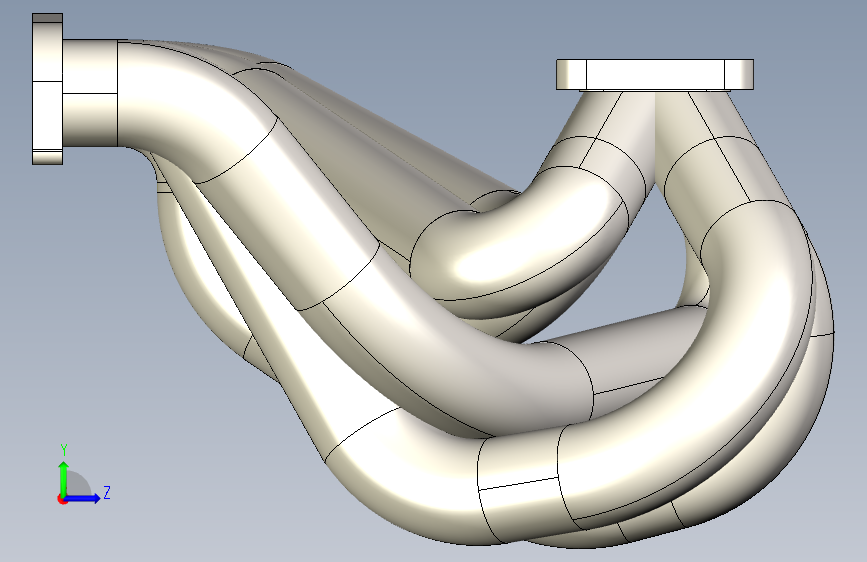Click the red X axis dot at triad origin
This screenshot has width=867, height=562.
[62, 499]
